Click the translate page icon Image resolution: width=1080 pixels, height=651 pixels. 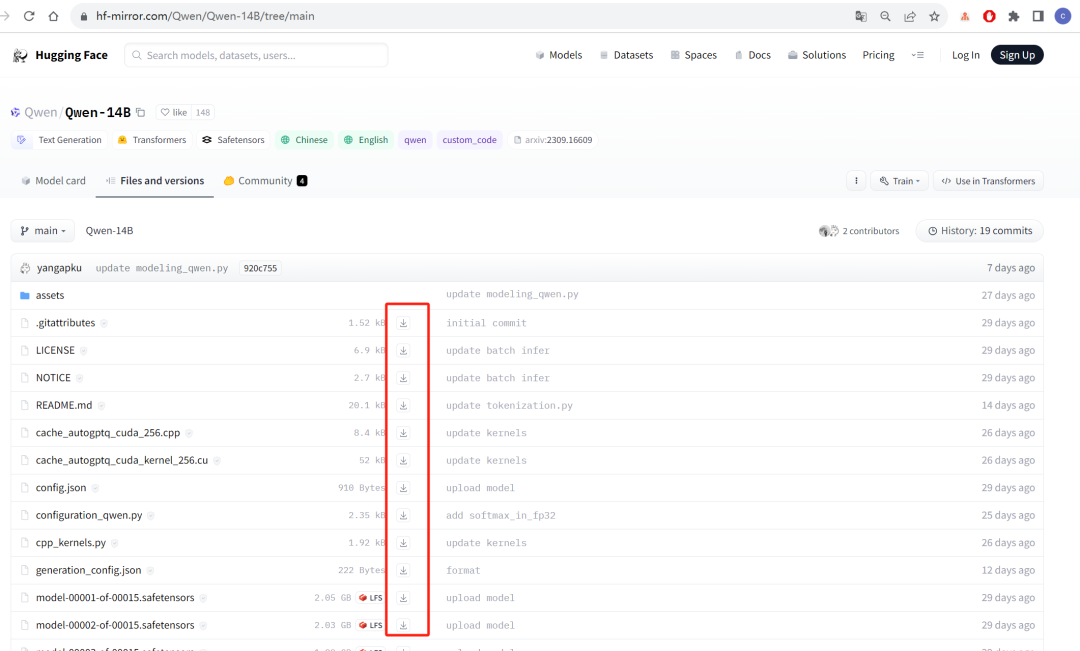tap(861, 16)
